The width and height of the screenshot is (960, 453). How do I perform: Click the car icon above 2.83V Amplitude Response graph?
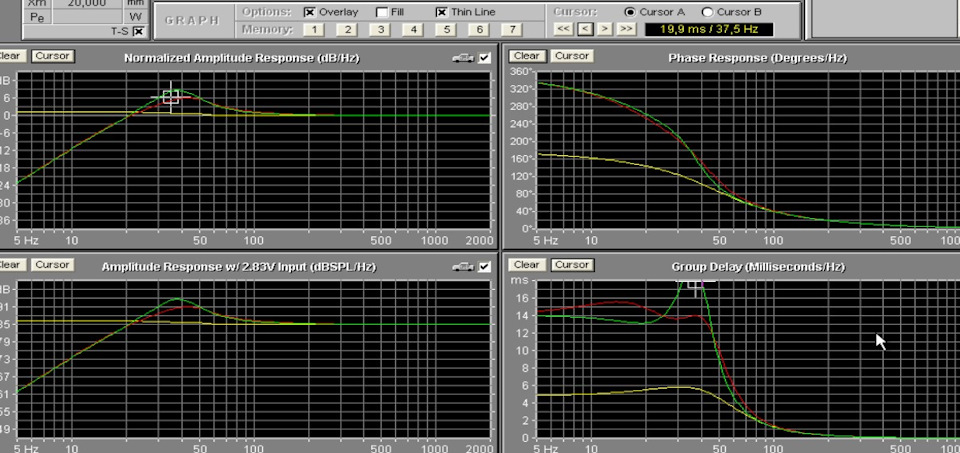463,267
